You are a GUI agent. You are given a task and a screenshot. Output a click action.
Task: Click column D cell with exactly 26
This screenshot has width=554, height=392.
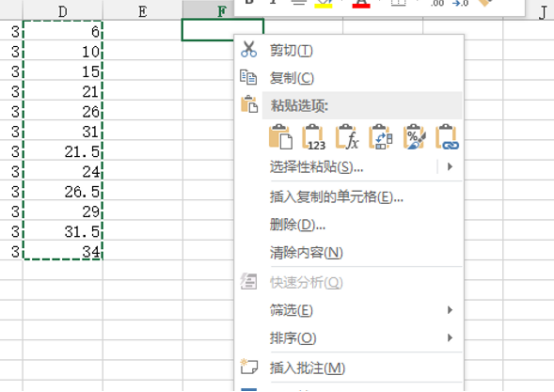(x=63, y=111)
